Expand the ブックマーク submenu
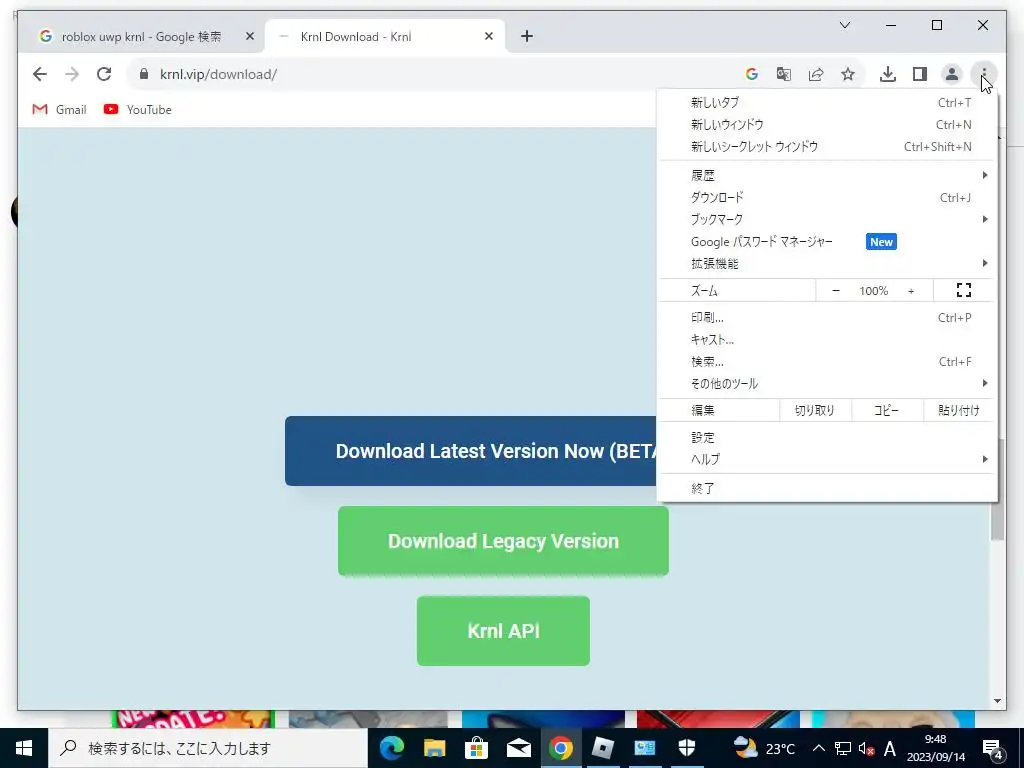 (827, 219)
